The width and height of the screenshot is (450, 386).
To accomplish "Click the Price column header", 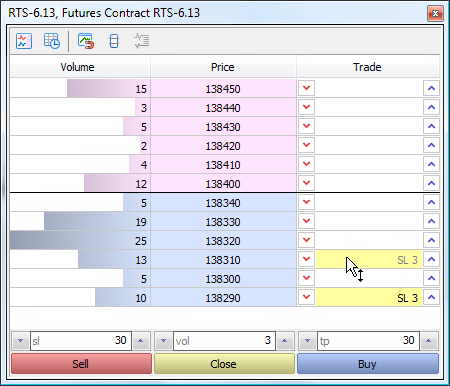I will 223,67.
